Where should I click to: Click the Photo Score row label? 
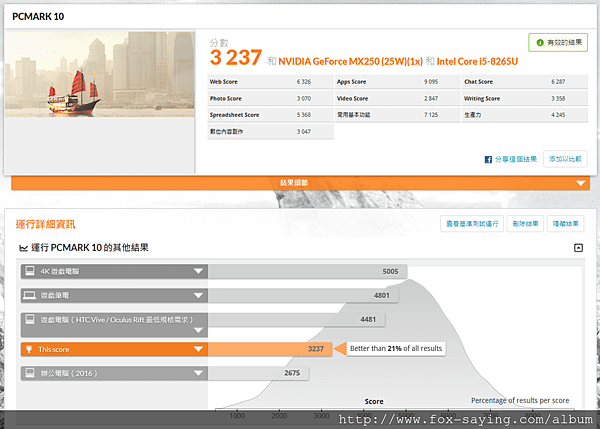coord(225,99)
